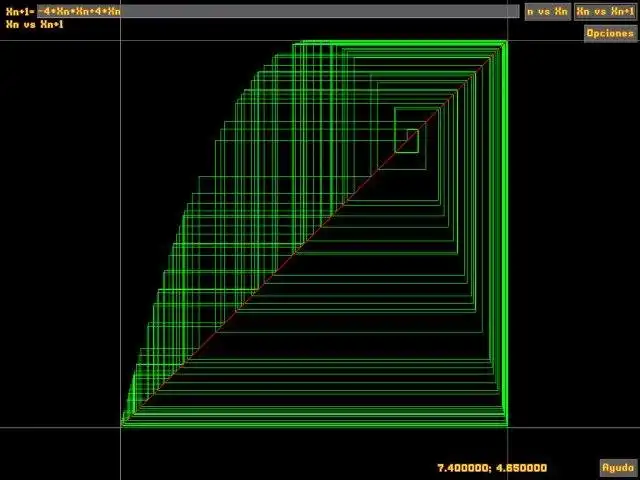This screenshot has height=480, width=640.
Task: Click inside the Xn+1 formula input field
Action: coord(278,11)
